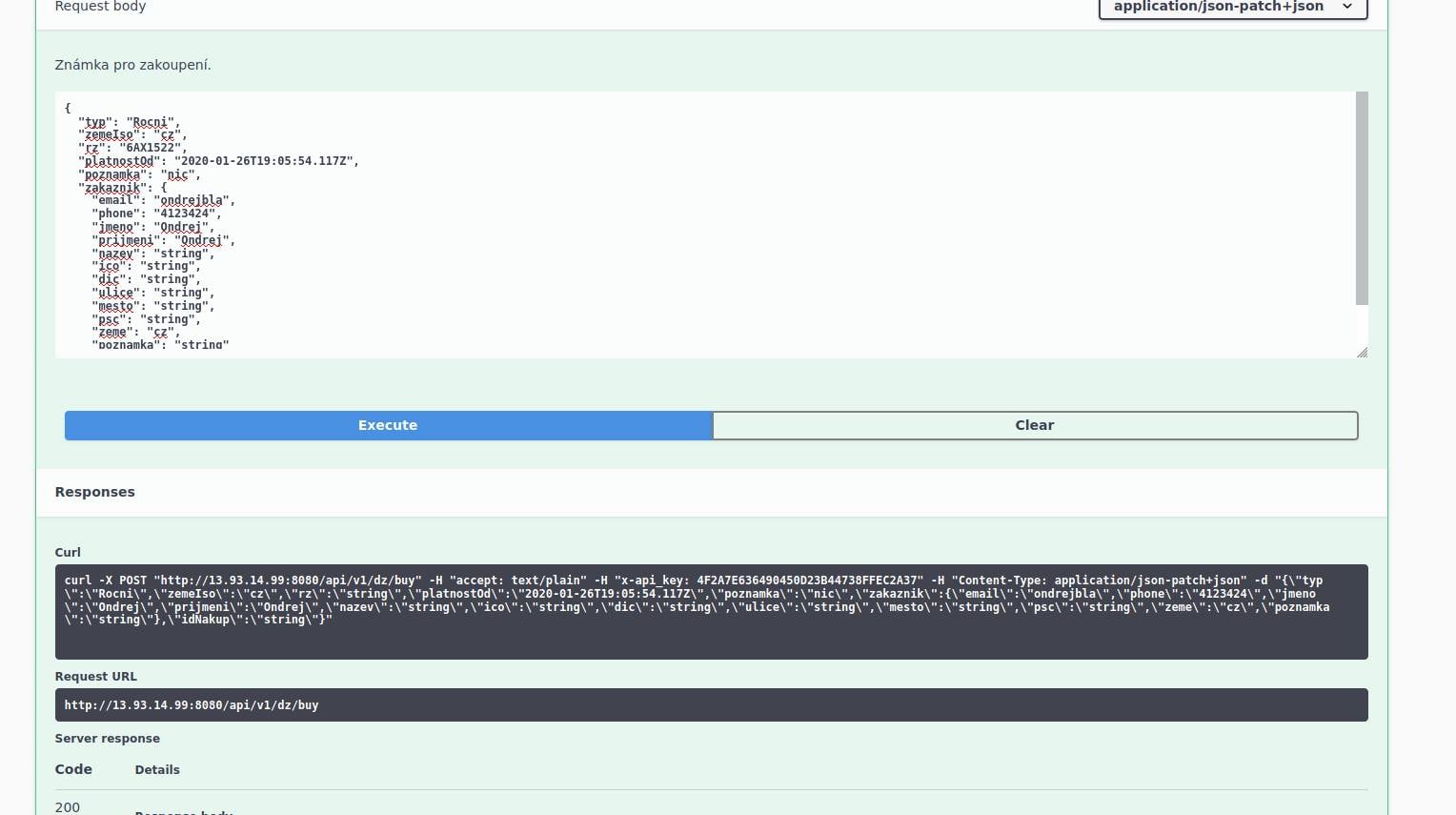Click the "dic": "string" line
The height and width of the screenshot is (815, 1456).
(x=146, y=279)
